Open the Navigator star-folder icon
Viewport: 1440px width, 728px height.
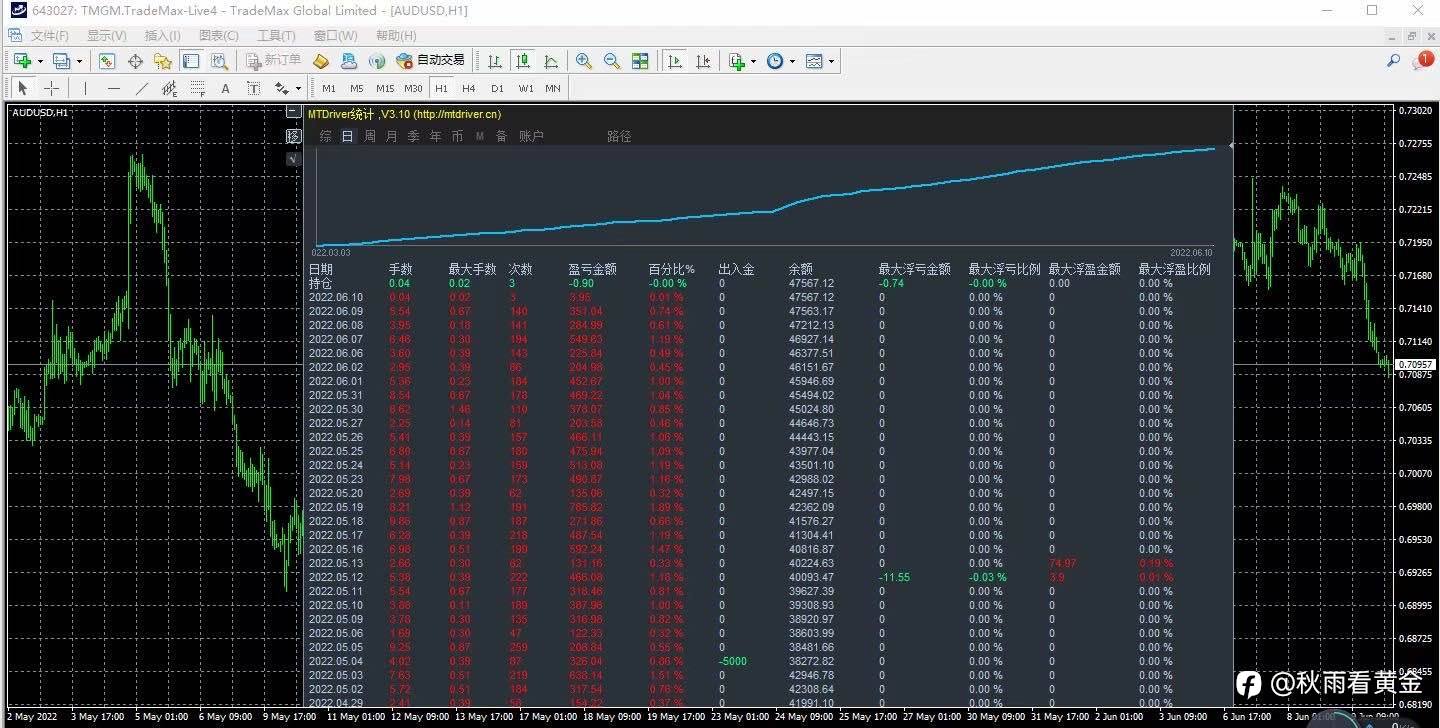(x=163, y=61)
